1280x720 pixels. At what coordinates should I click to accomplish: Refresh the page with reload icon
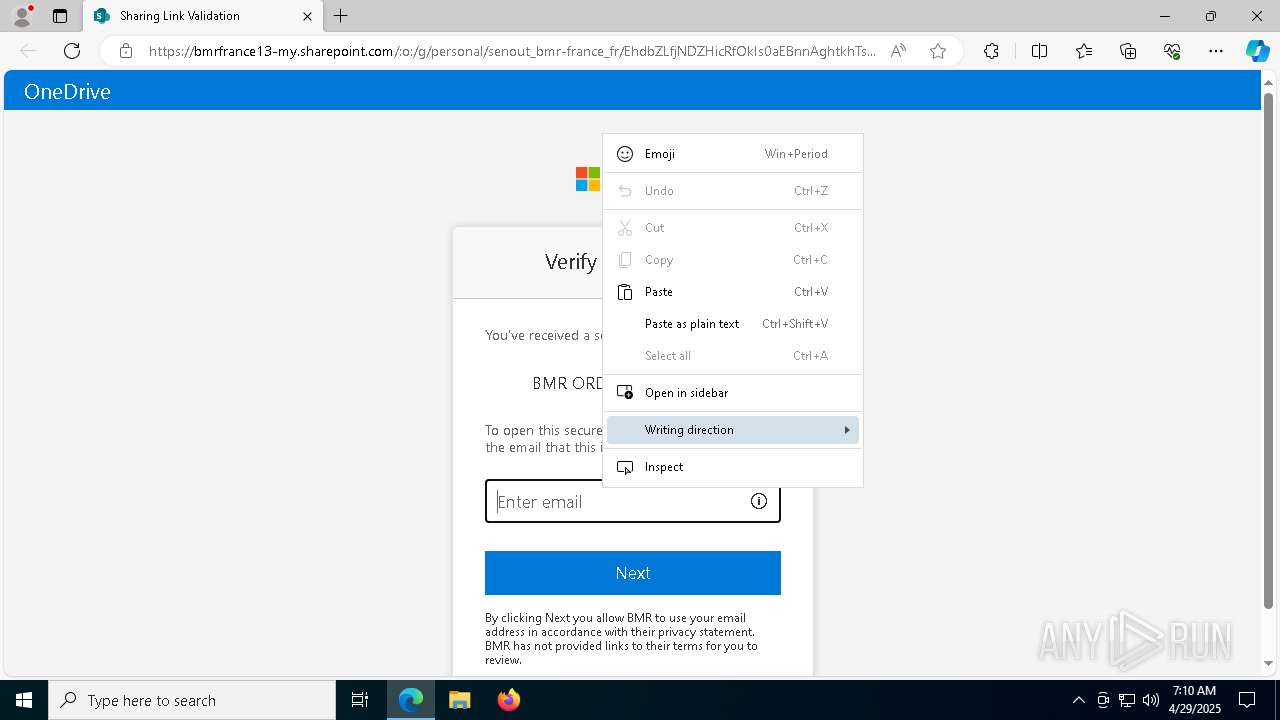pos(72,51)
